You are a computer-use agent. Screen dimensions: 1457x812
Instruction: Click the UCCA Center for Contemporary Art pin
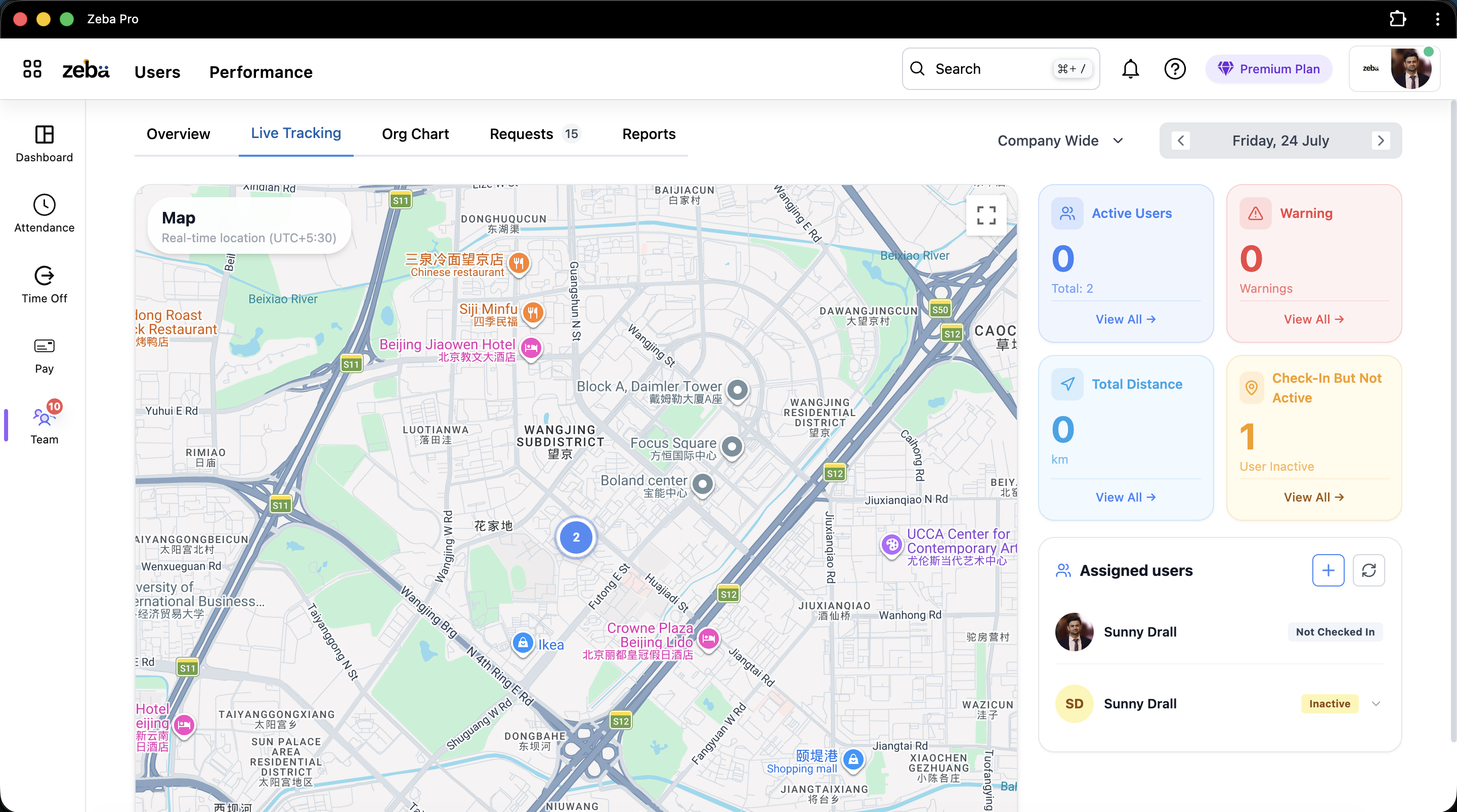tap(892, 545)
